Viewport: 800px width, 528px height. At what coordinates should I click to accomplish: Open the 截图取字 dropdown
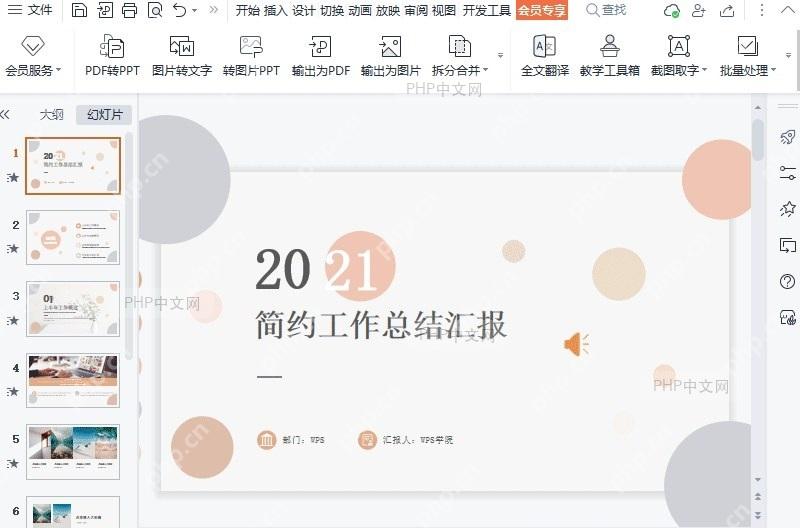[679, 56]
